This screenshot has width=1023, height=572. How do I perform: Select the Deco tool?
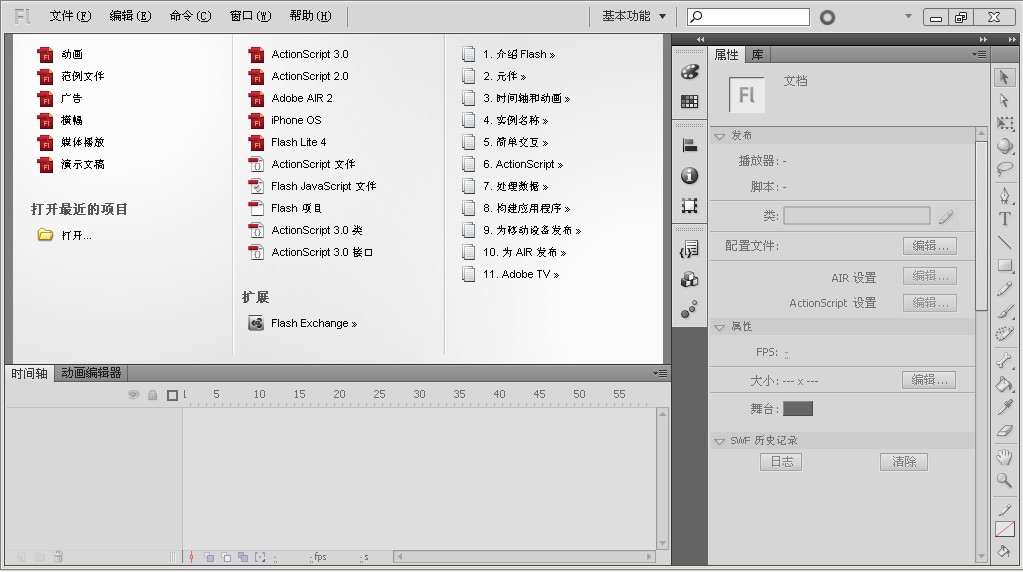[1005, 335]
